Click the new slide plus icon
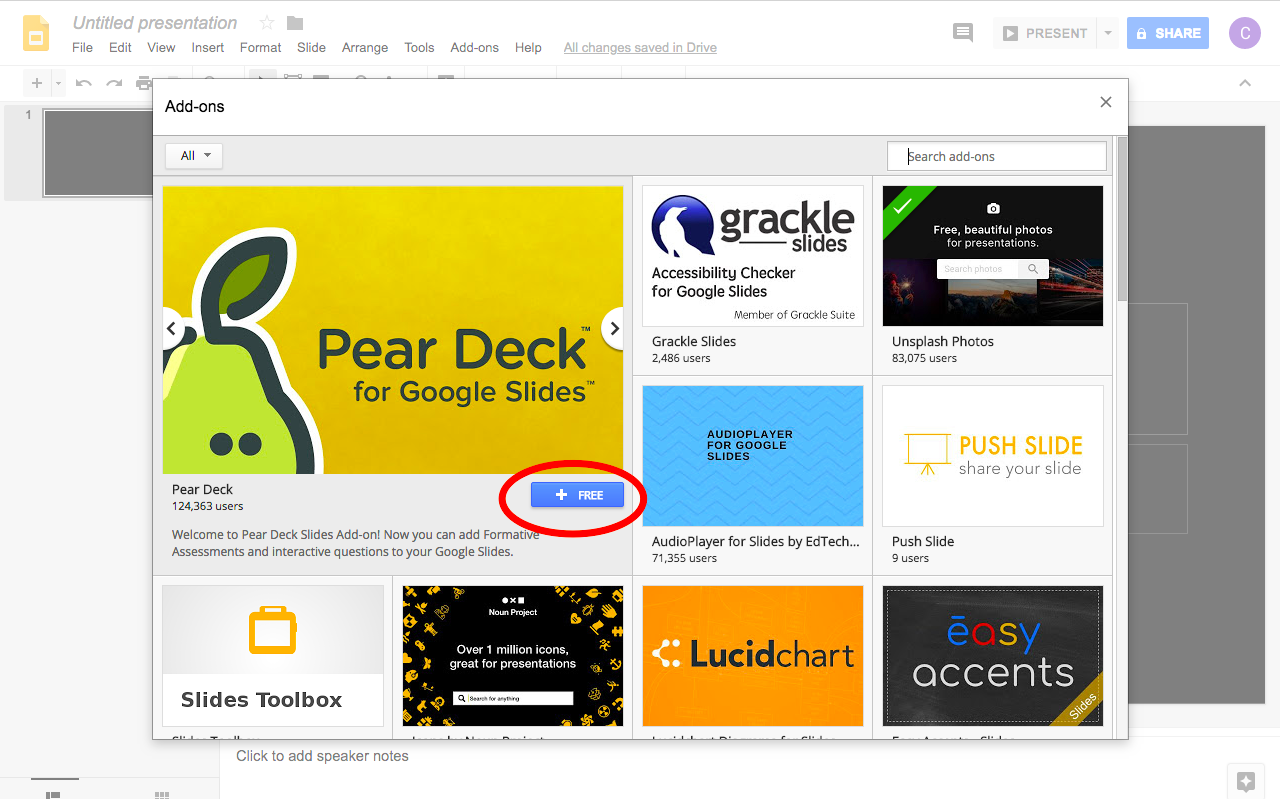The width and height of the screenshot is (1280, 799). coord(37,83)
